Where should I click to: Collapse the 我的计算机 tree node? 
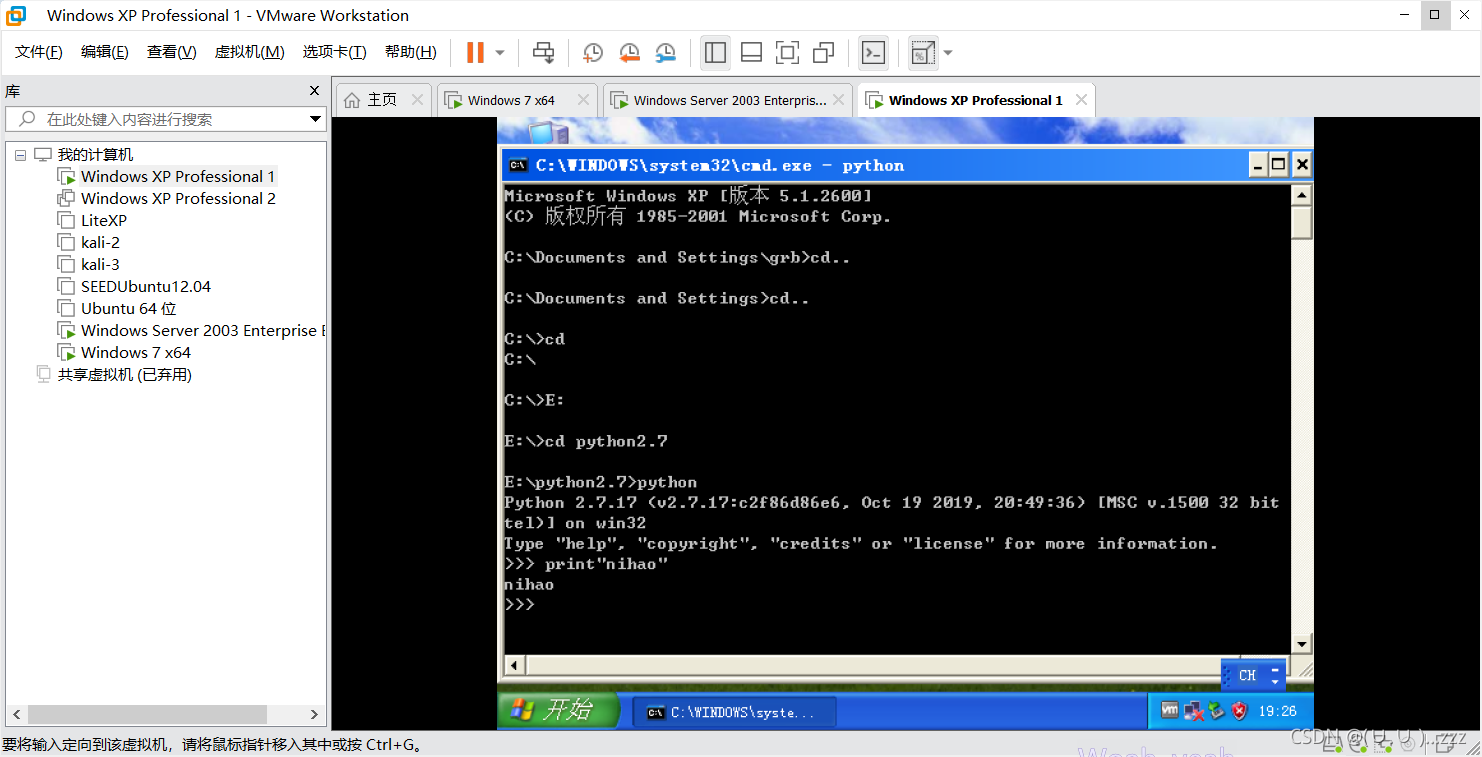(20, 155)
